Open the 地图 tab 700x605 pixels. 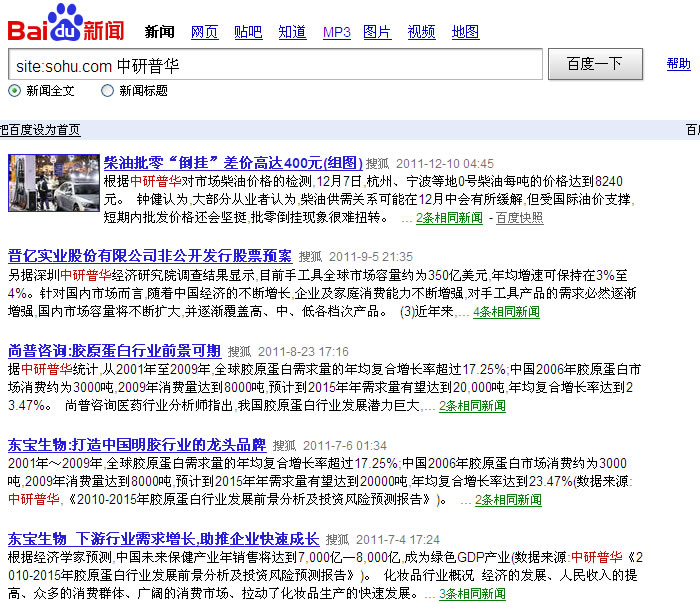[x=465, y=32]
